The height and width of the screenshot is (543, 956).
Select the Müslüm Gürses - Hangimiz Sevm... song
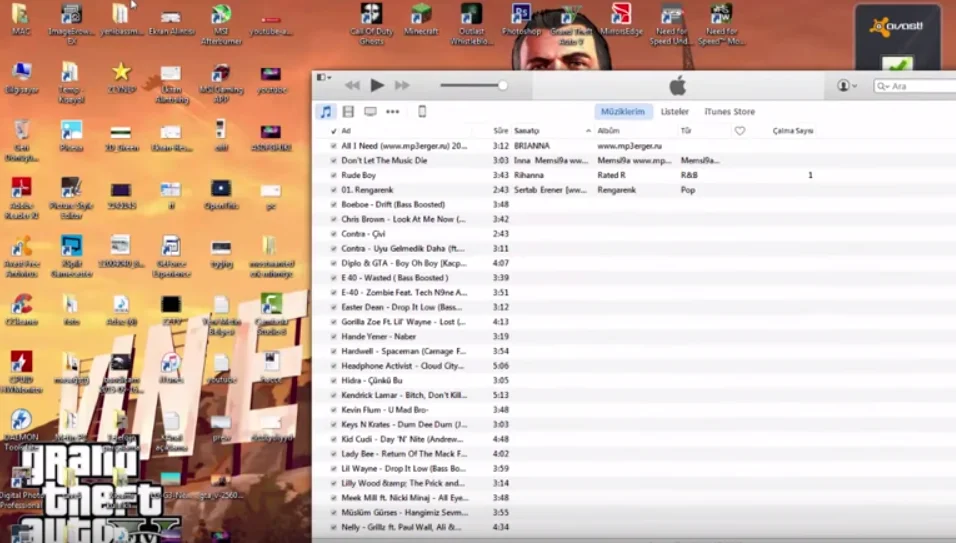(x=405, y=513)
